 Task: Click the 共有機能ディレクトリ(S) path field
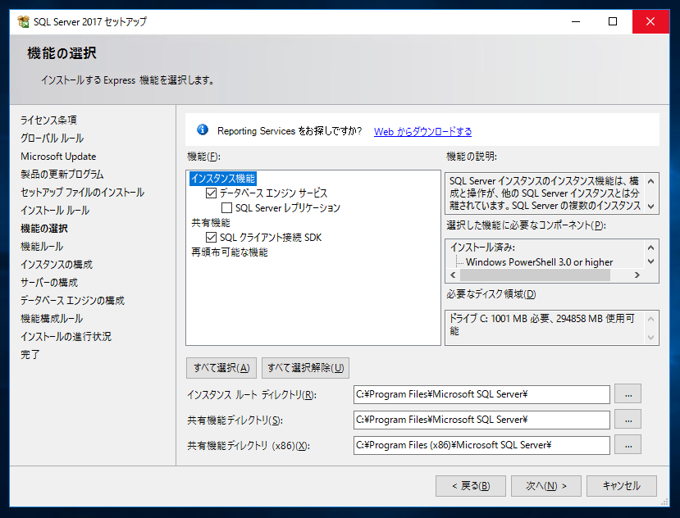point(481,420)
